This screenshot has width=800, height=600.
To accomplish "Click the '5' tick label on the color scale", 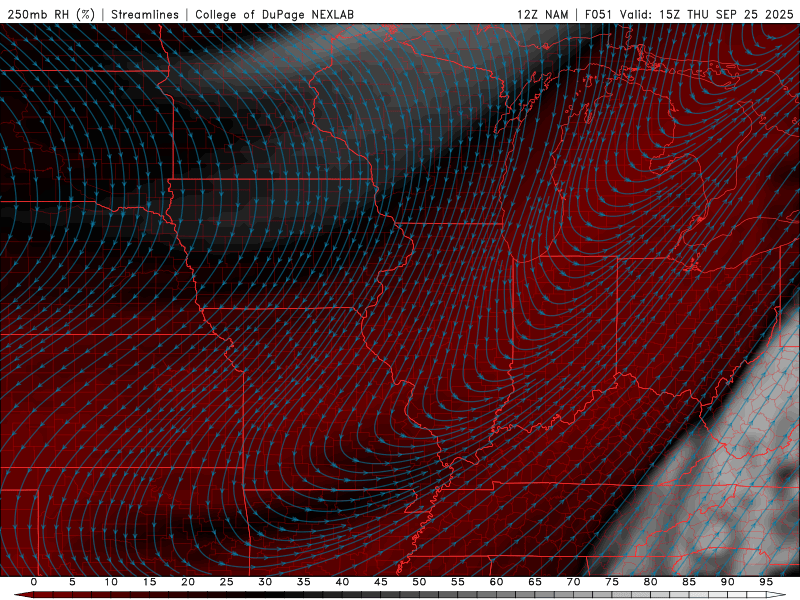I will [72, 582].
